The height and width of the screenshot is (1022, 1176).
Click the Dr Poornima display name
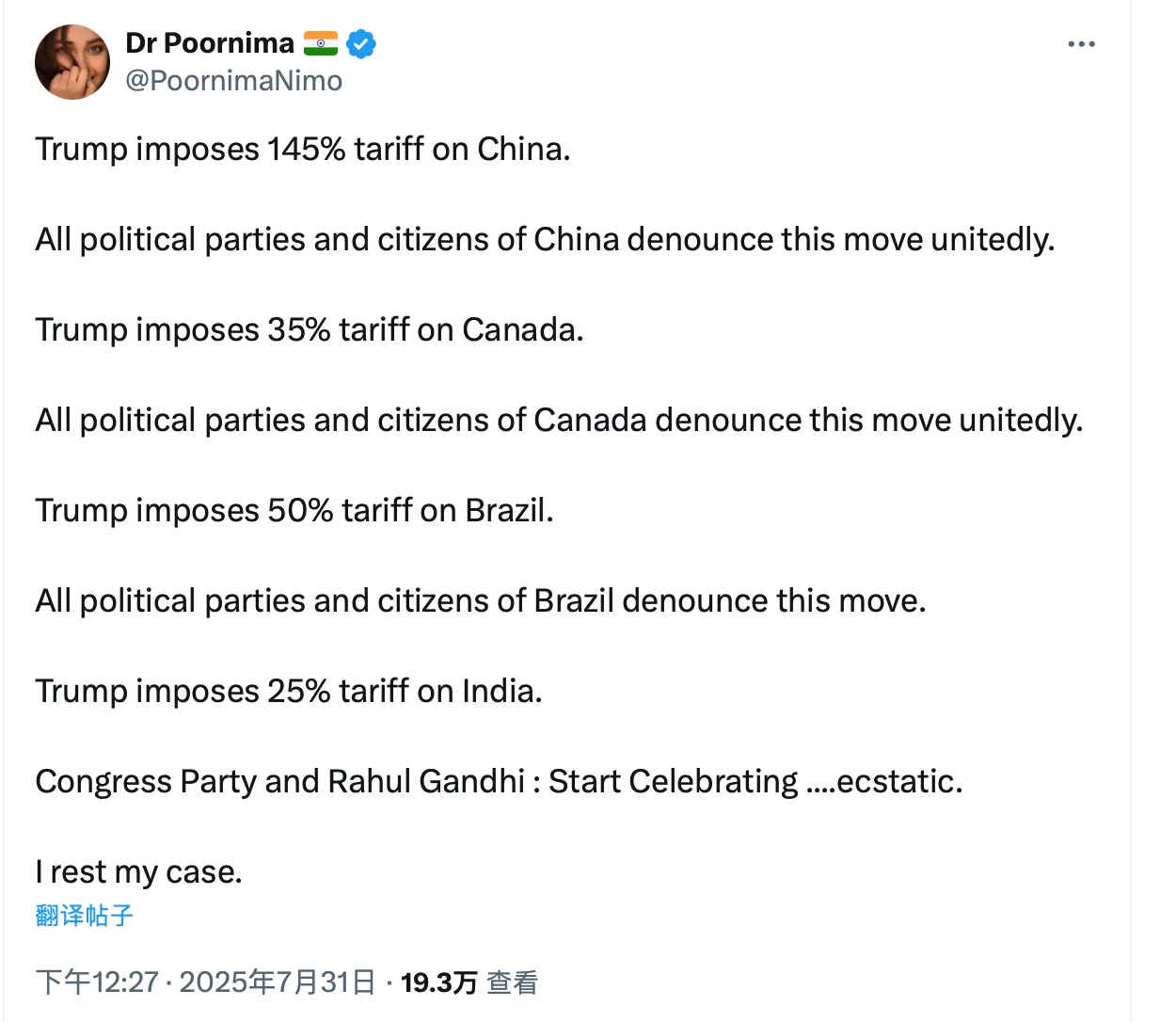tap(210, 43)
